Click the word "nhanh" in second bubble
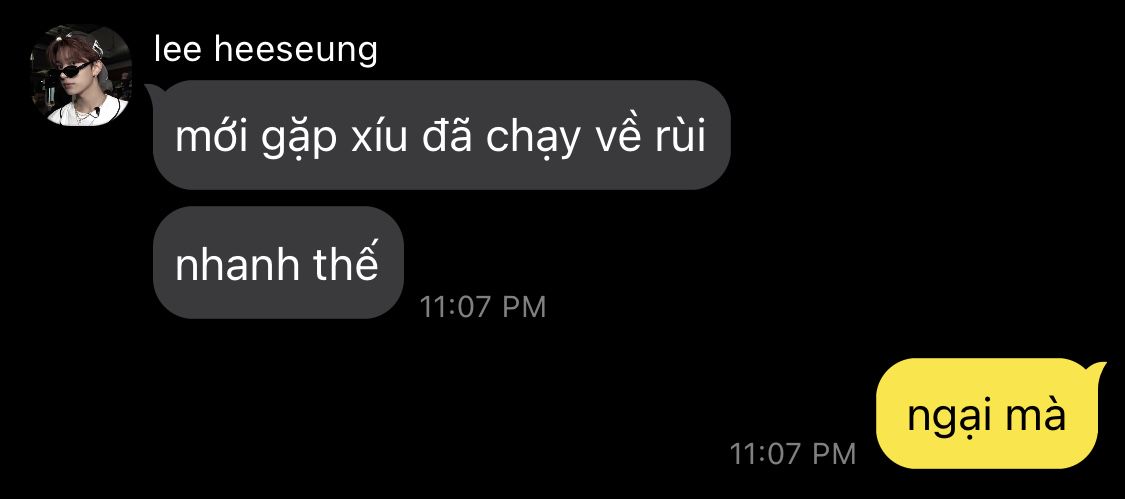 point(237,264)
